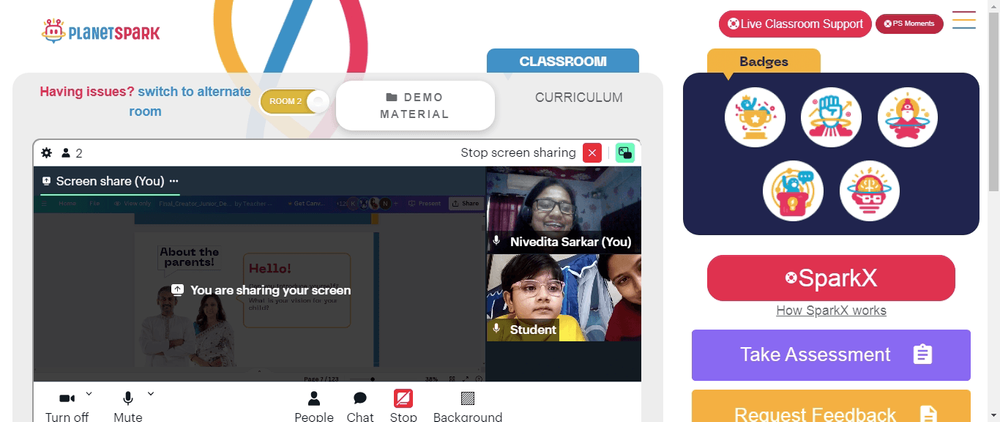Select the brain with glasses badge

pos(869,191)
